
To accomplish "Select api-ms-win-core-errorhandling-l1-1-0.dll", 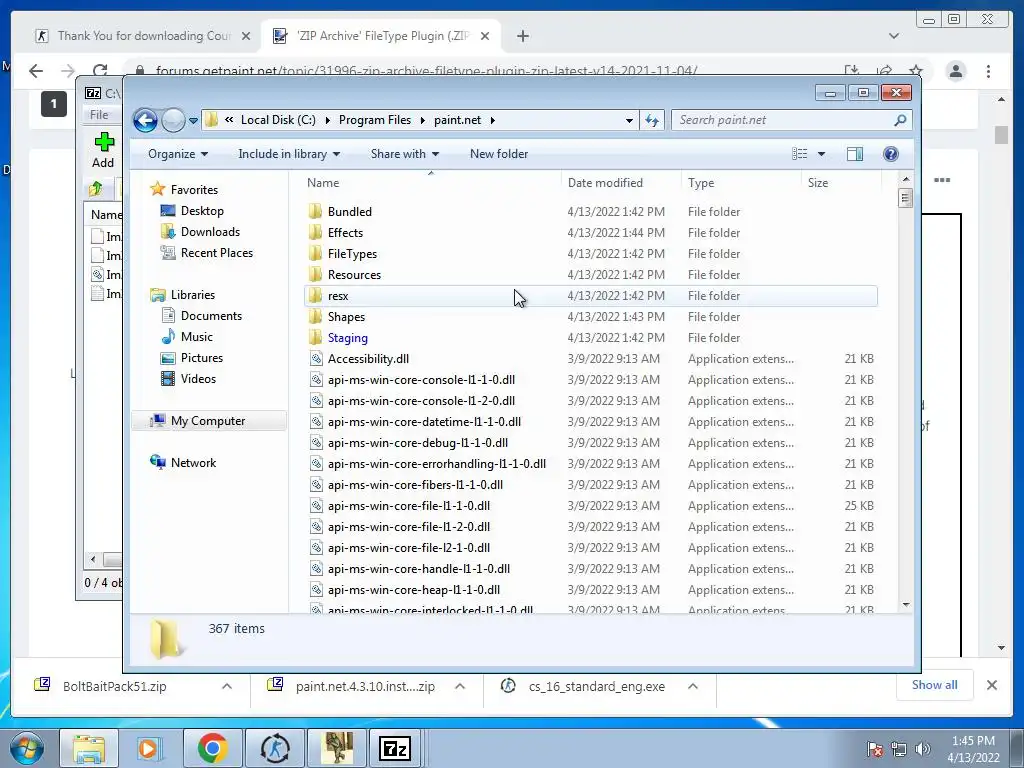I will (x=590, y=464).
